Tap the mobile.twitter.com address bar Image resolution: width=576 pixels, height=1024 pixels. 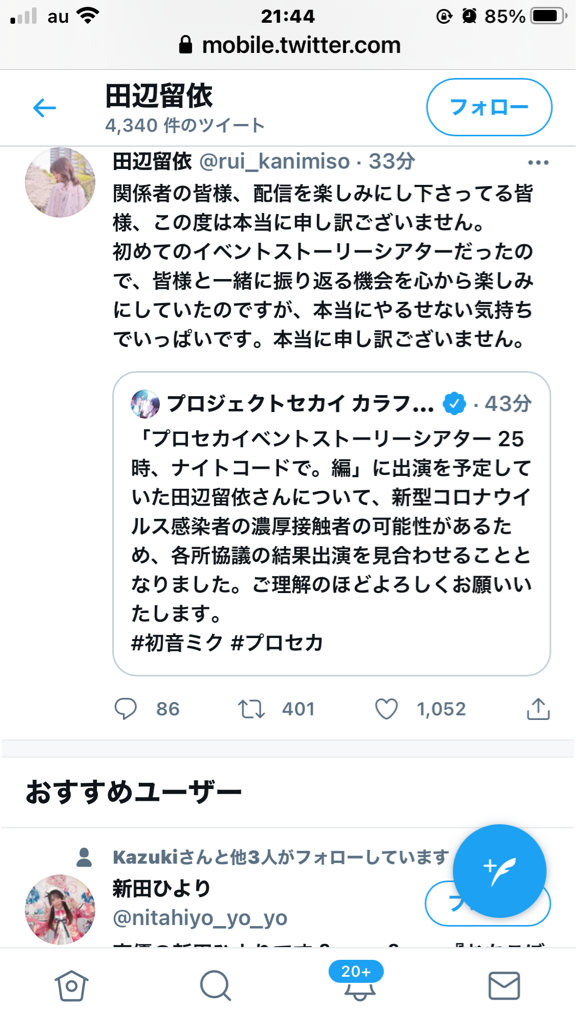click(x=288, y=45)
